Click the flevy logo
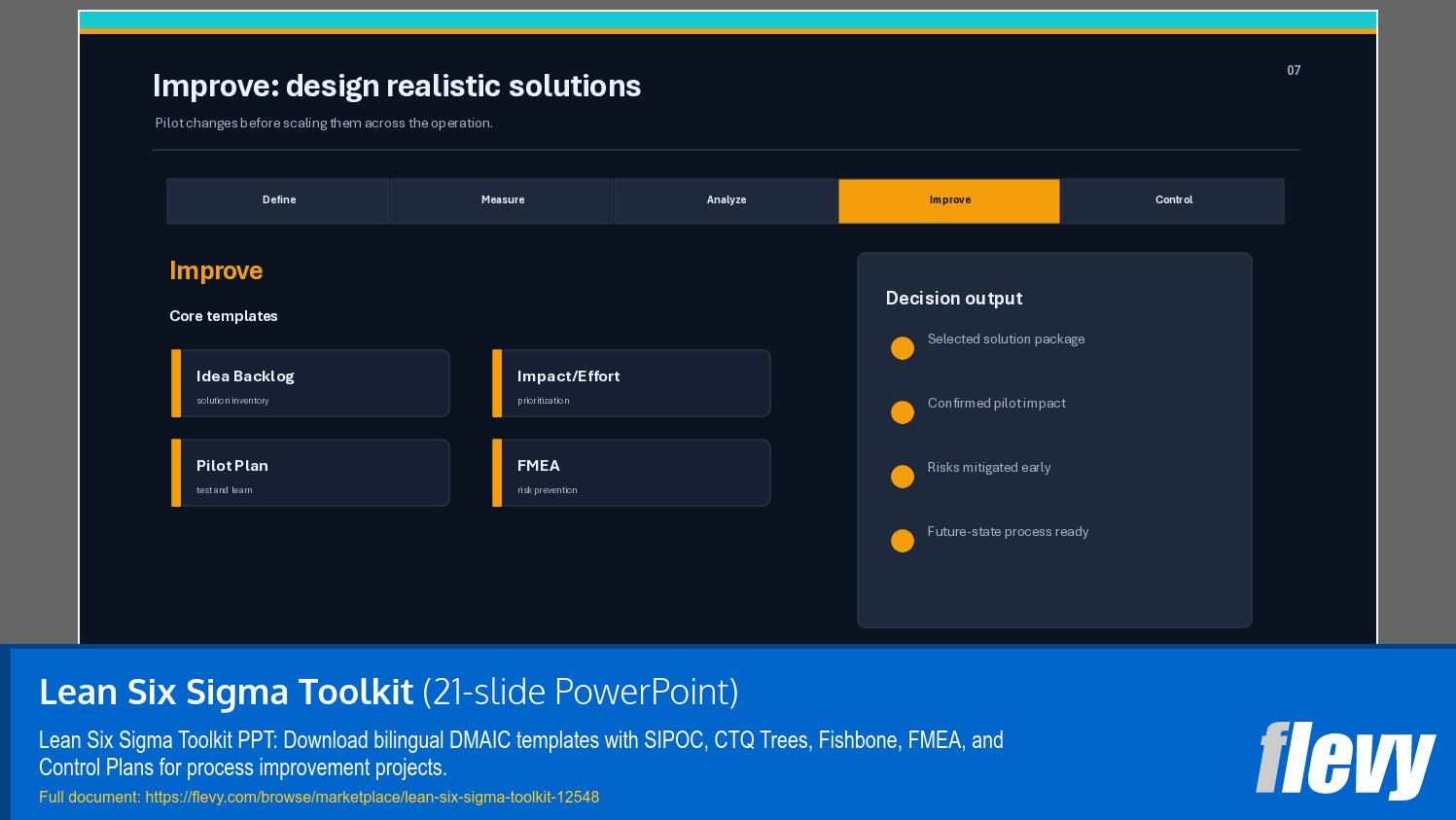The height and width of the screenshot is (820, 1456). 1345,759
